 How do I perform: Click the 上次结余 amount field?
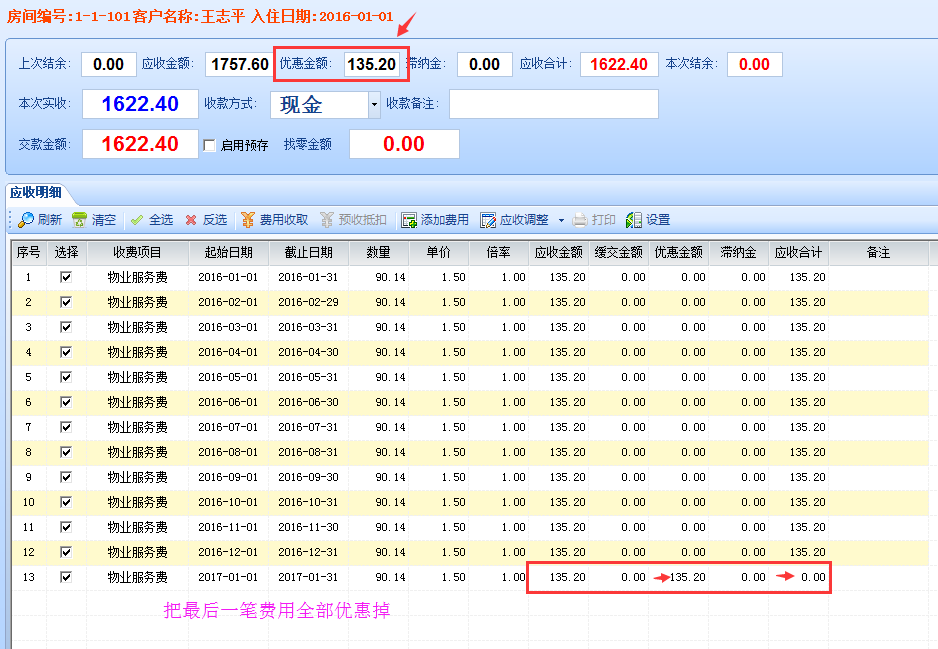(x=108, y=65)
